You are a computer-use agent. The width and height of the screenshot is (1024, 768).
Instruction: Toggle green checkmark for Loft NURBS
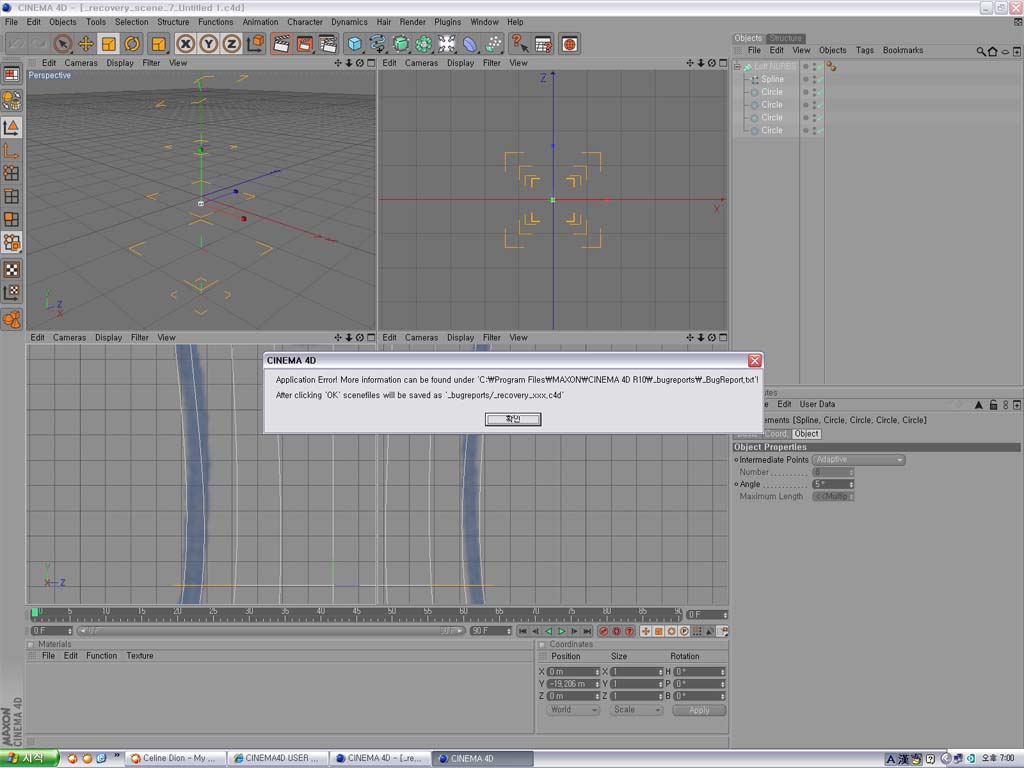coord(818,67)
